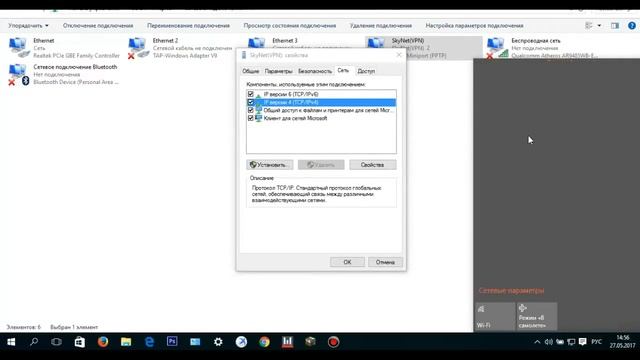Image resolution: width=640 pixels, height=360 pixels.
Task: Close the SkyNet(VPN) properties dialog
Action: pos(399,55)
